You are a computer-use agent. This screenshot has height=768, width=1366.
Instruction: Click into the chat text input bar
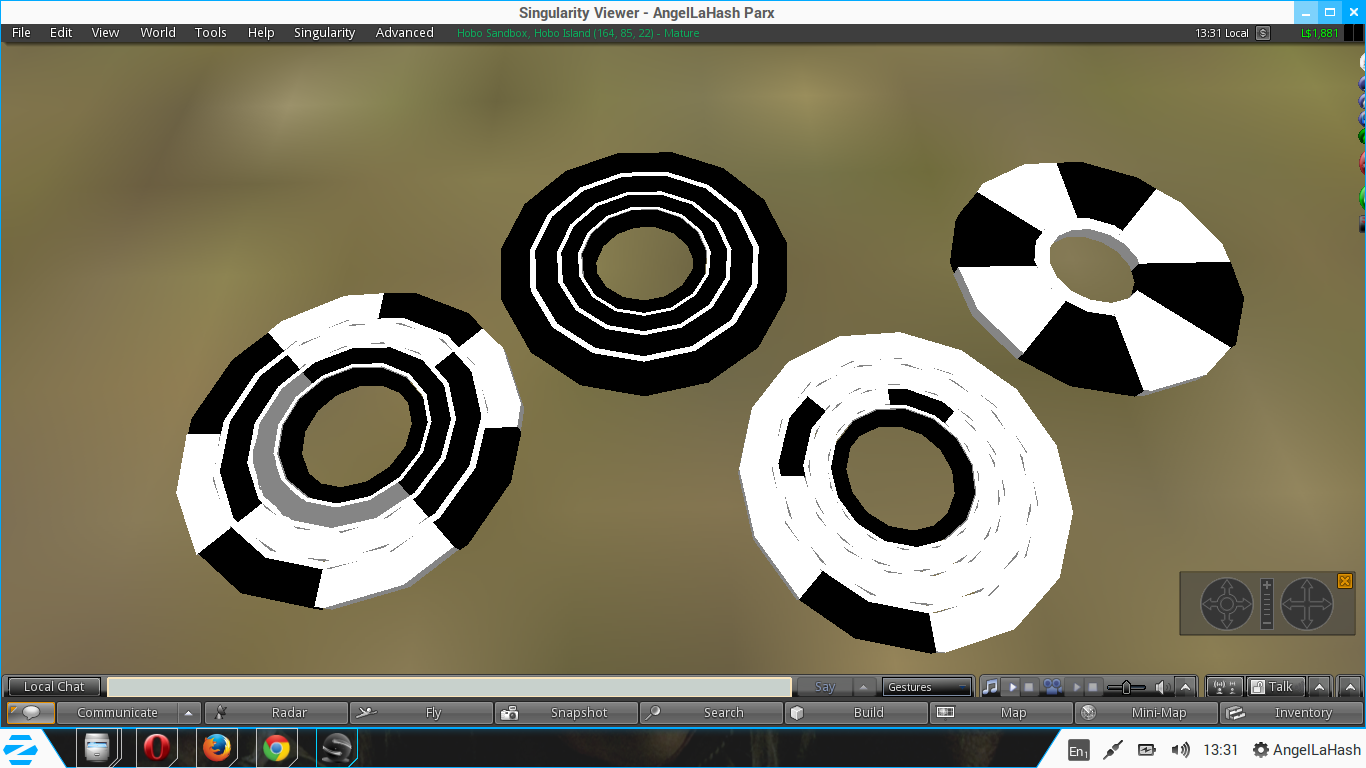[x=450, y=687]
